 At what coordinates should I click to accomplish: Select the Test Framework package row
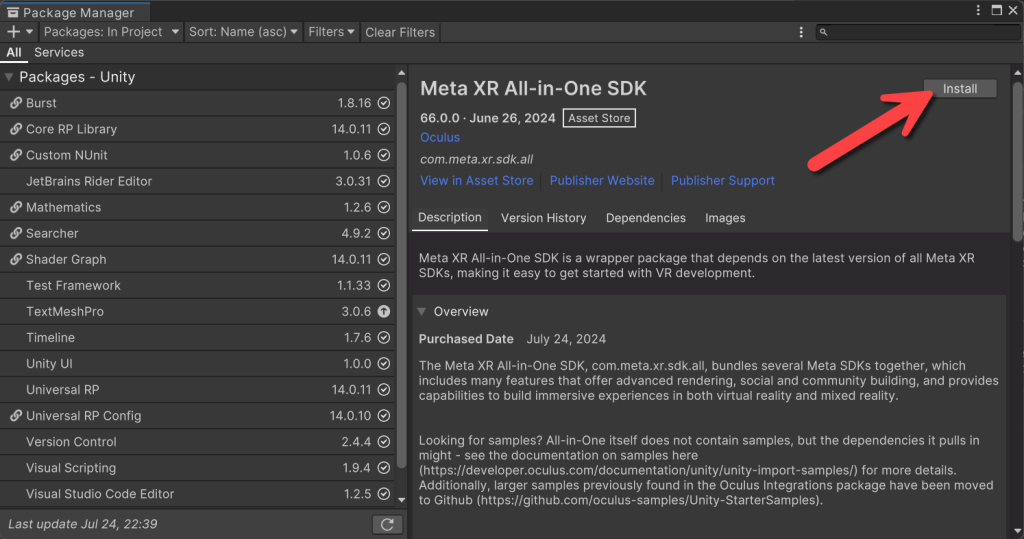(197, 286)
